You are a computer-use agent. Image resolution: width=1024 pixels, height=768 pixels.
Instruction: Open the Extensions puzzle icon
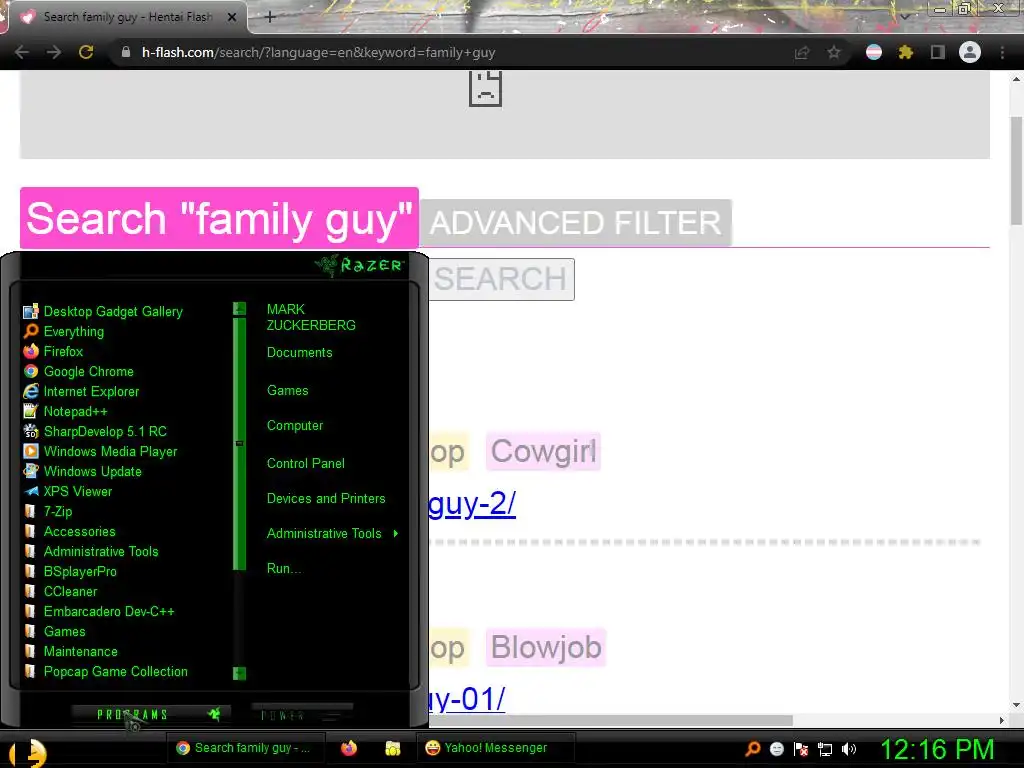coord(906,52)
